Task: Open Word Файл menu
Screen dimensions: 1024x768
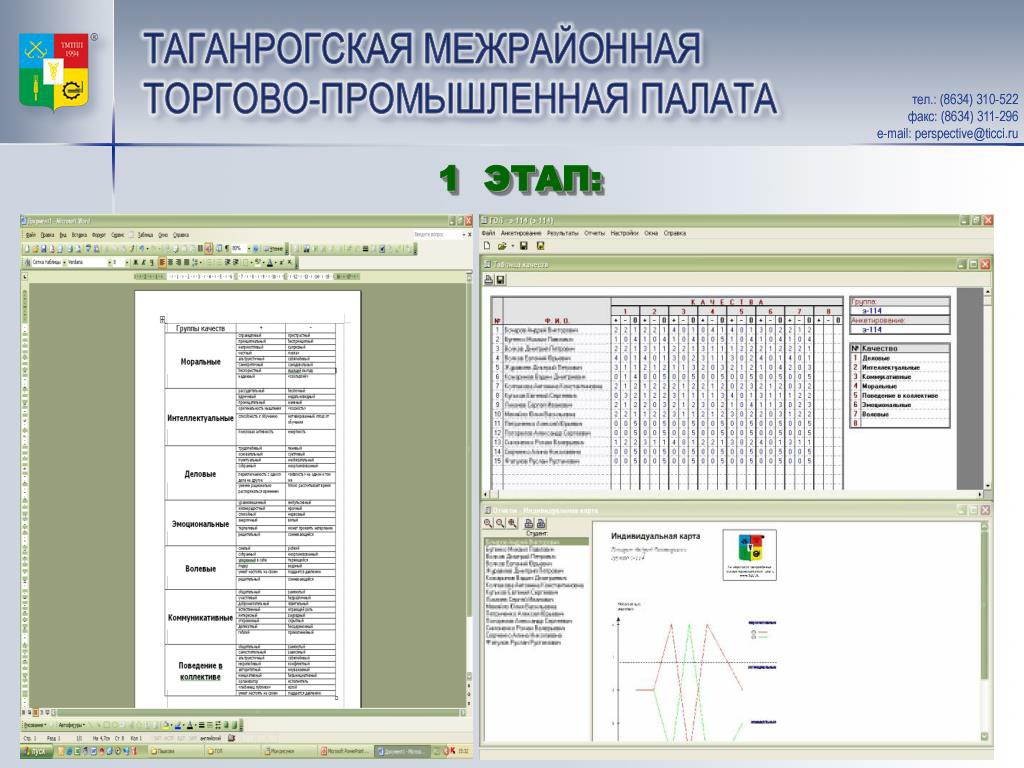Action: point(31,235)
